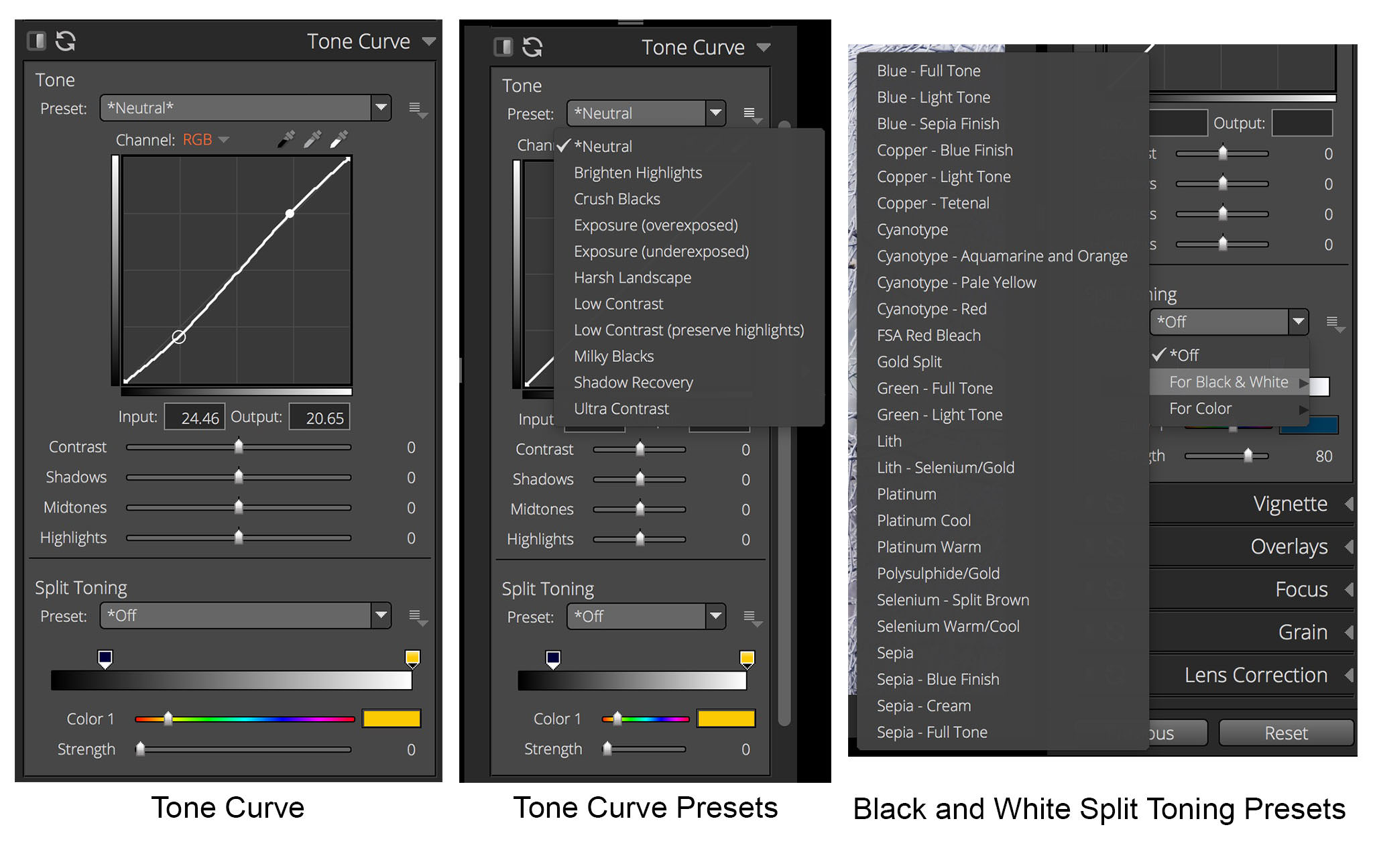Open middle Tone preset dropdown showing *Neutral

tap(646, 113)
